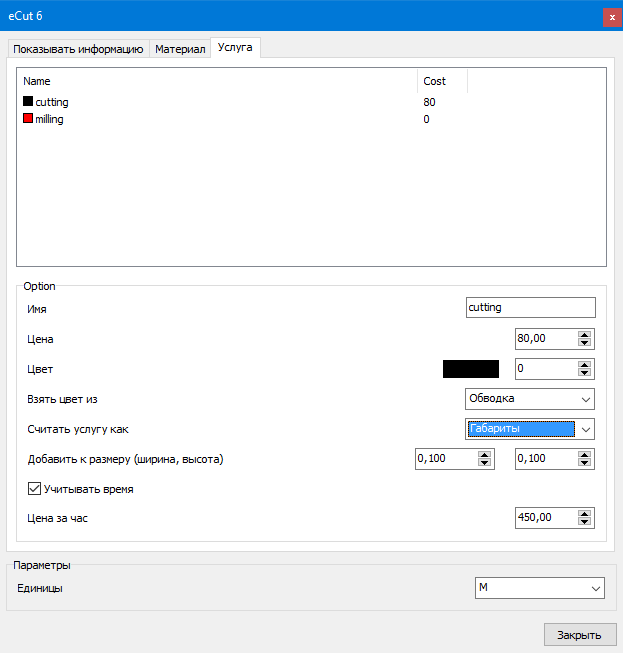Open the Взять цвет из dropdown

[x=530, y=399]
